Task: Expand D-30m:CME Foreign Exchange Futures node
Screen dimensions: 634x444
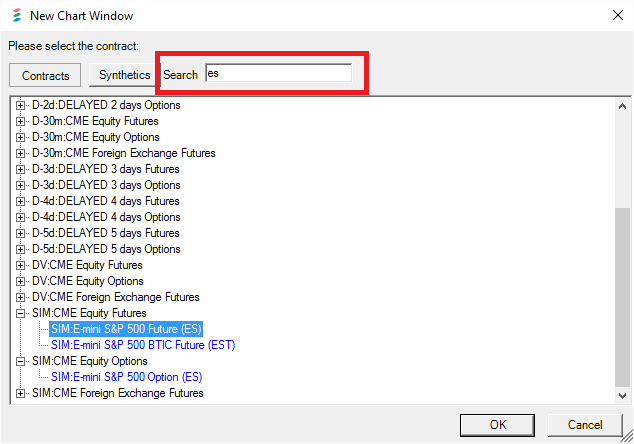Action: (21, 153)
